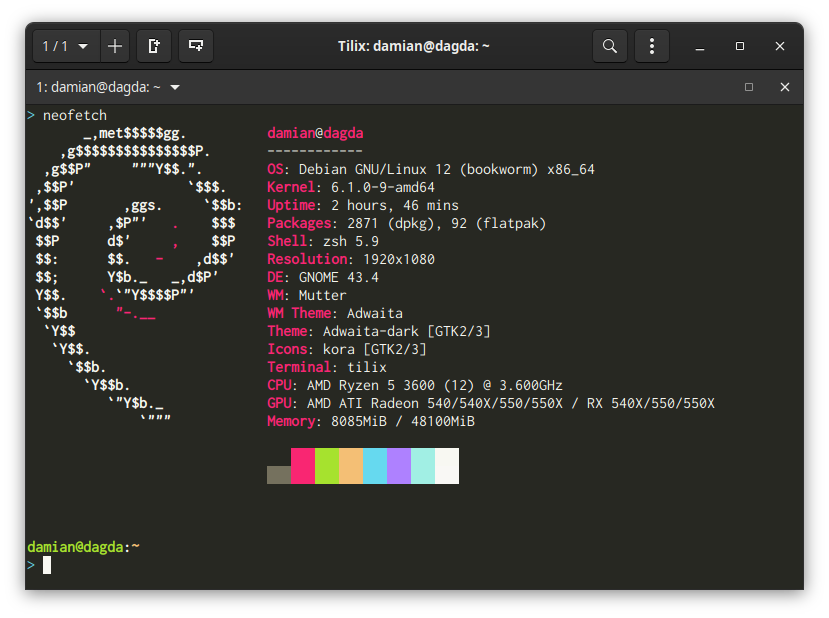Split the terminal downward
Viewport: 829px width, 618px height.
(195, 45)
